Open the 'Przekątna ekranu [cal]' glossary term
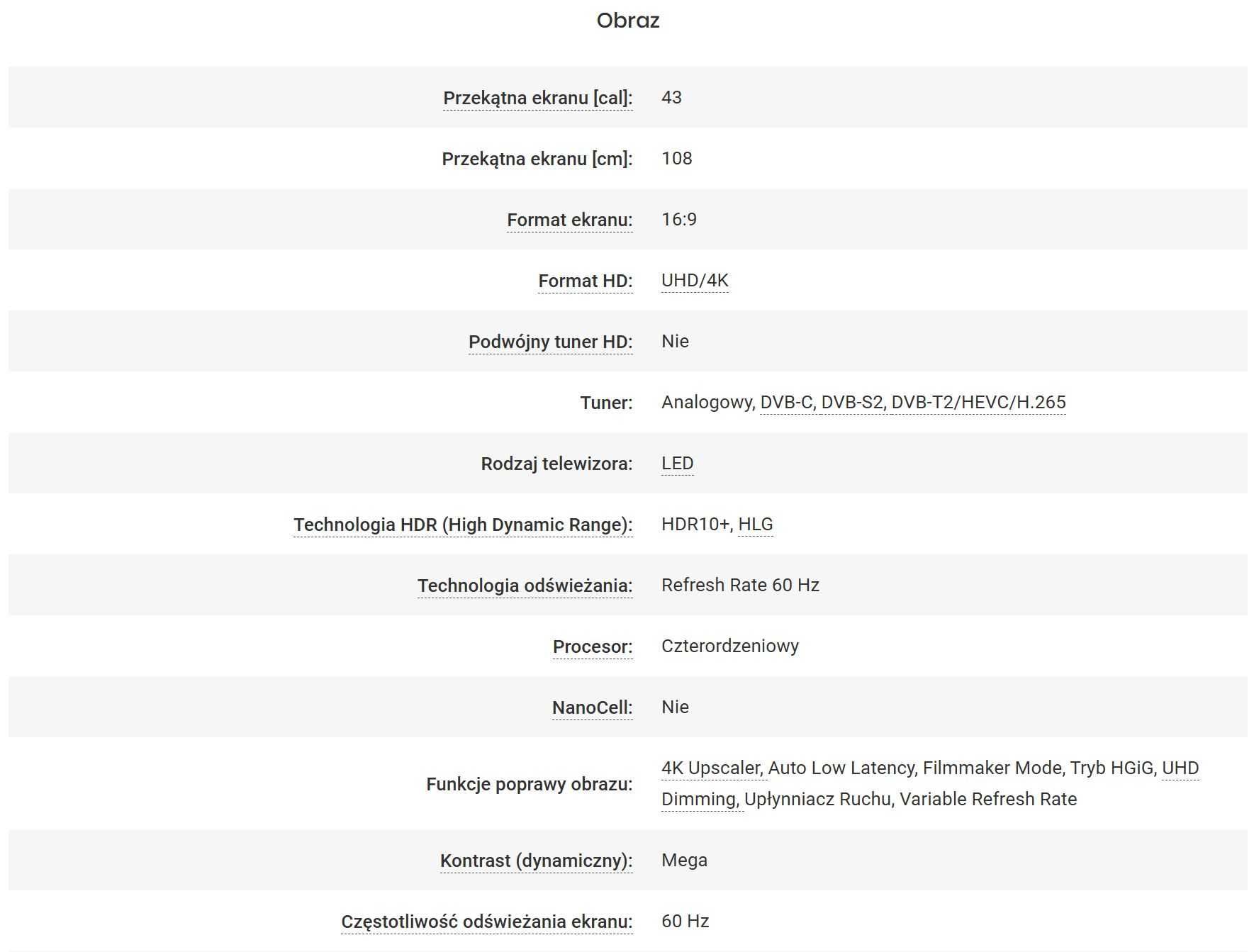Screen dimensions: 1254x952 point(537,98)
